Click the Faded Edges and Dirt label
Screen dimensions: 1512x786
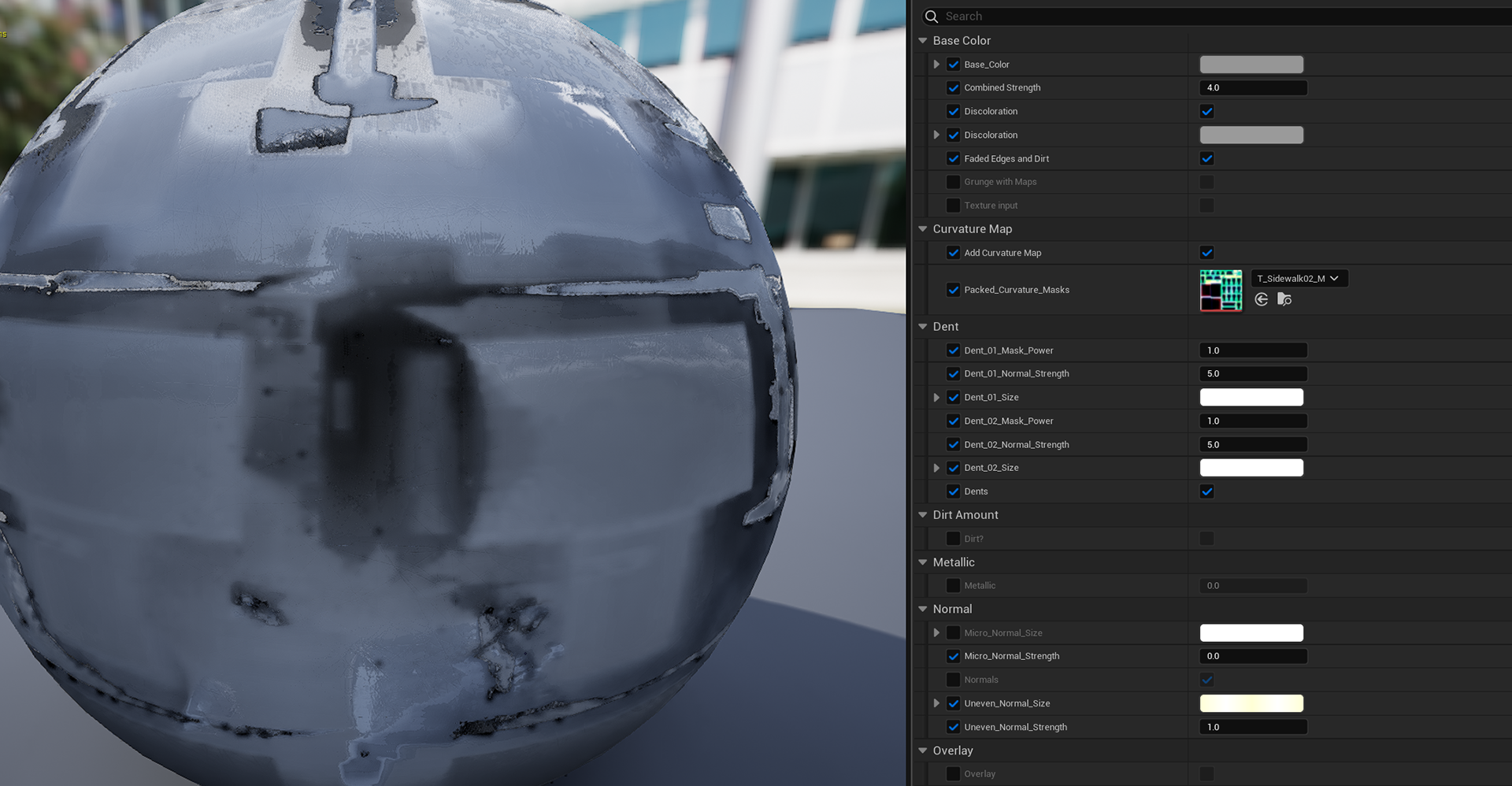1006,159
